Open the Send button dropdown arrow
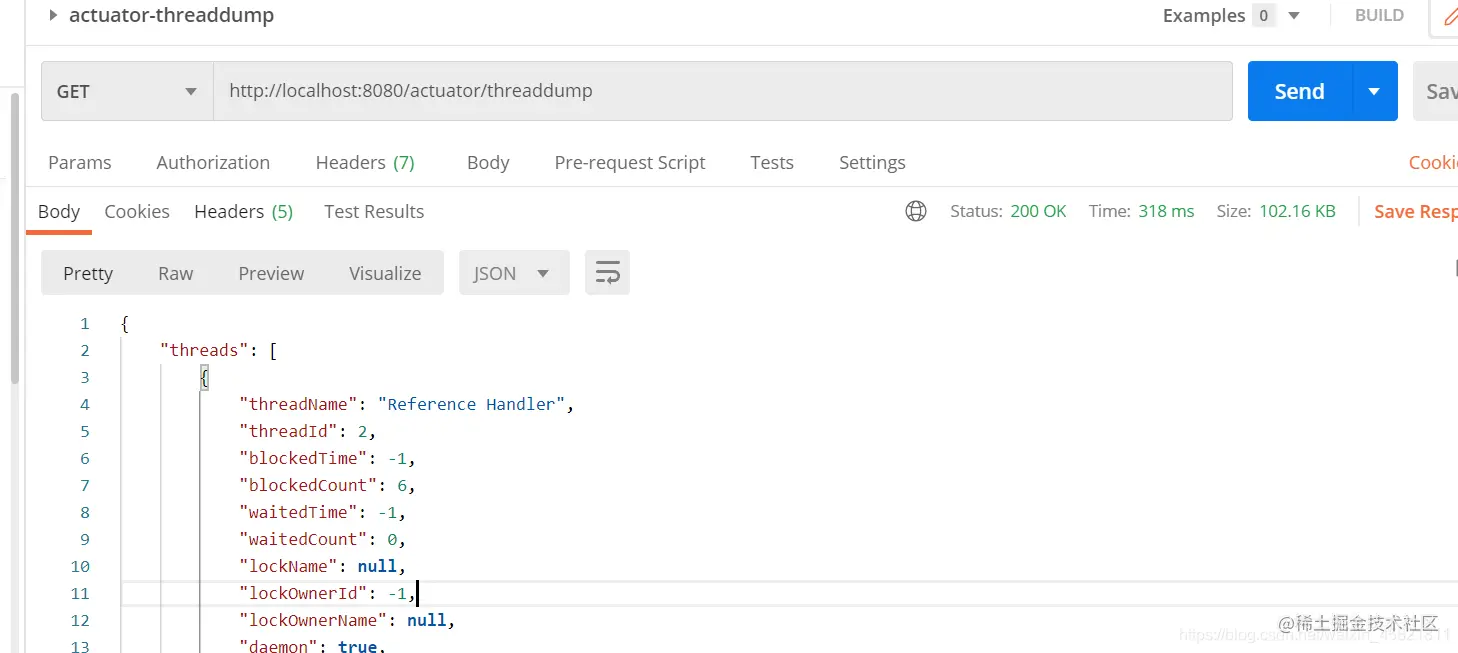 coord(1375,91)
